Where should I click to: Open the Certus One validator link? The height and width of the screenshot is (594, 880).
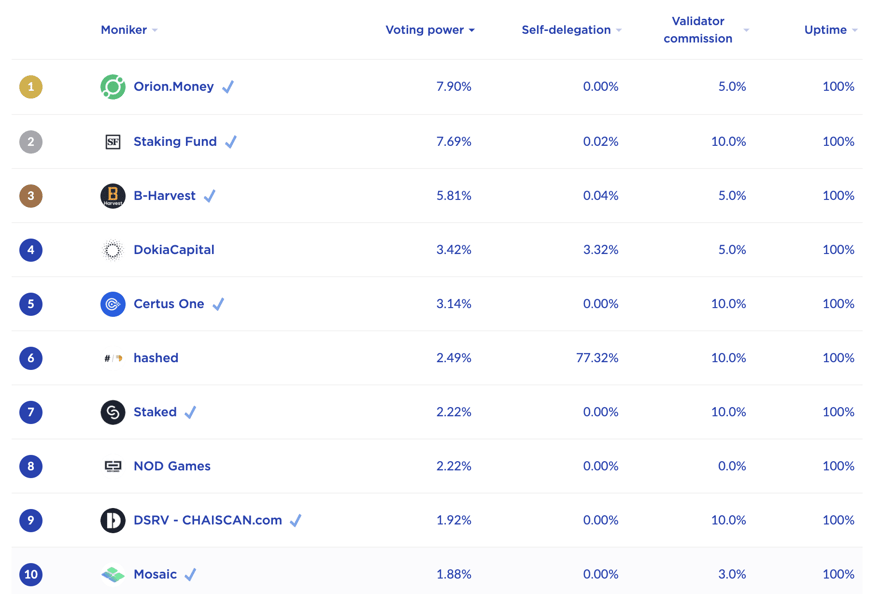point(169,304)
